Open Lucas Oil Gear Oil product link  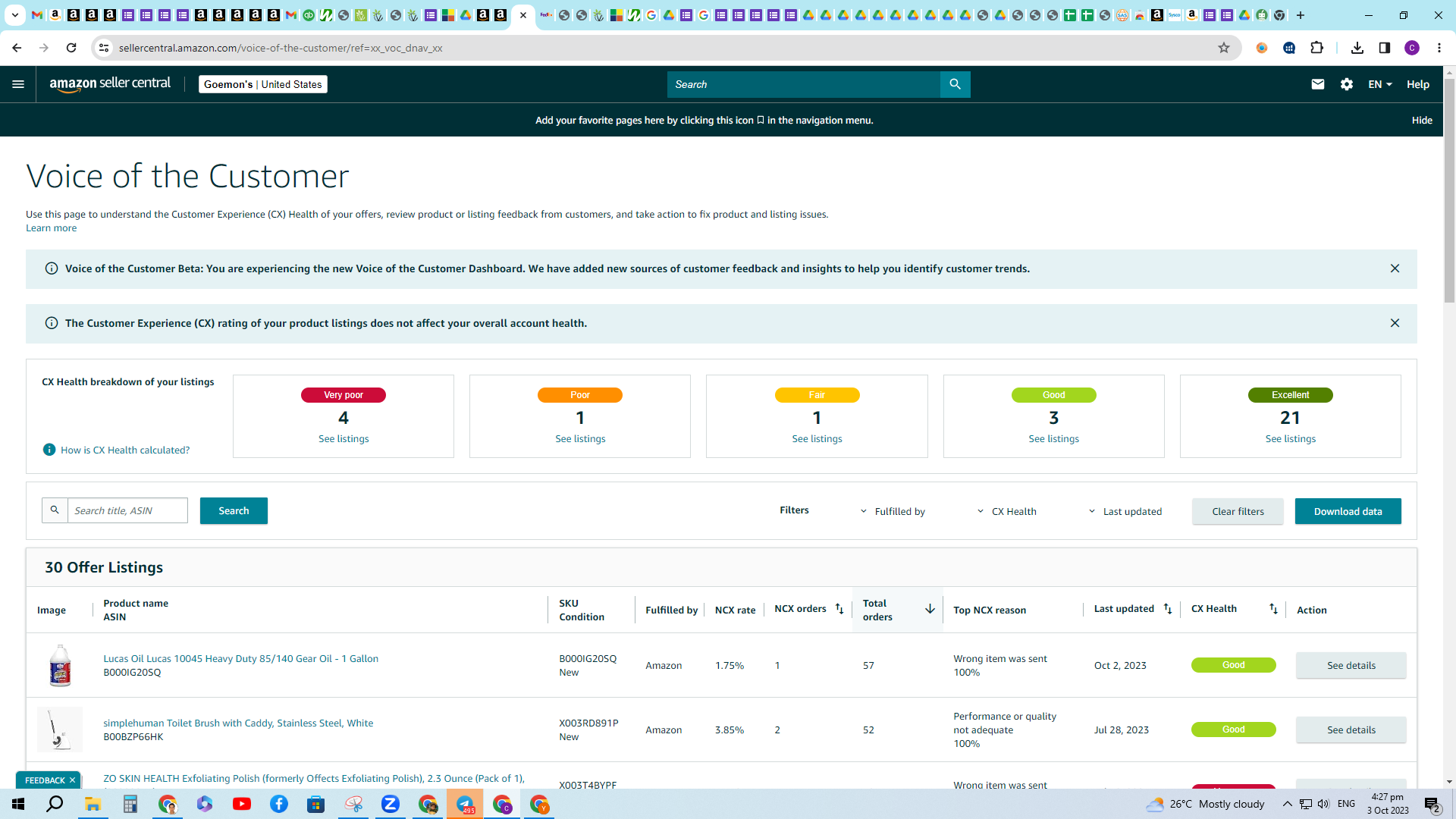click(240, 658)
